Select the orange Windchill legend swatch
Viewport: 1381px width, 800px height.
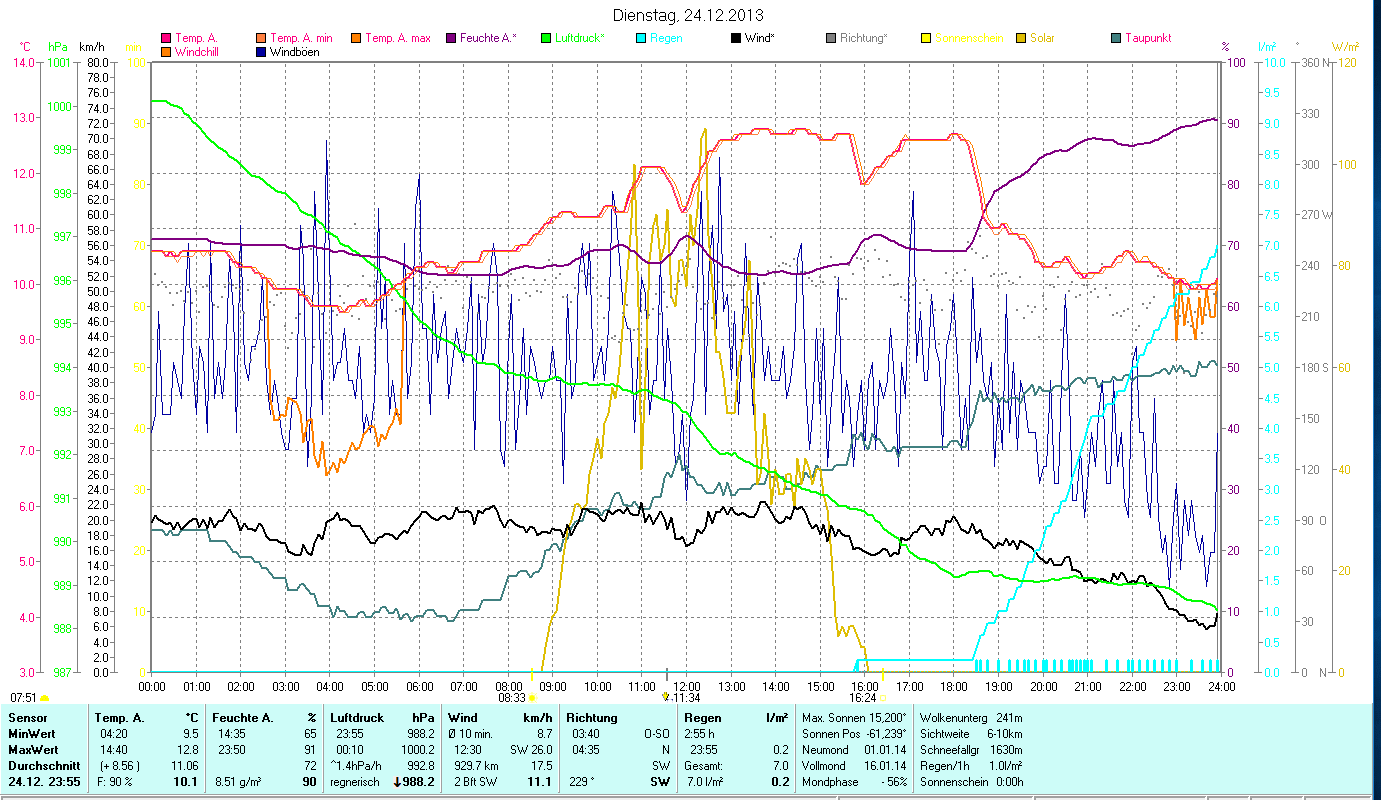coord(166,52)
